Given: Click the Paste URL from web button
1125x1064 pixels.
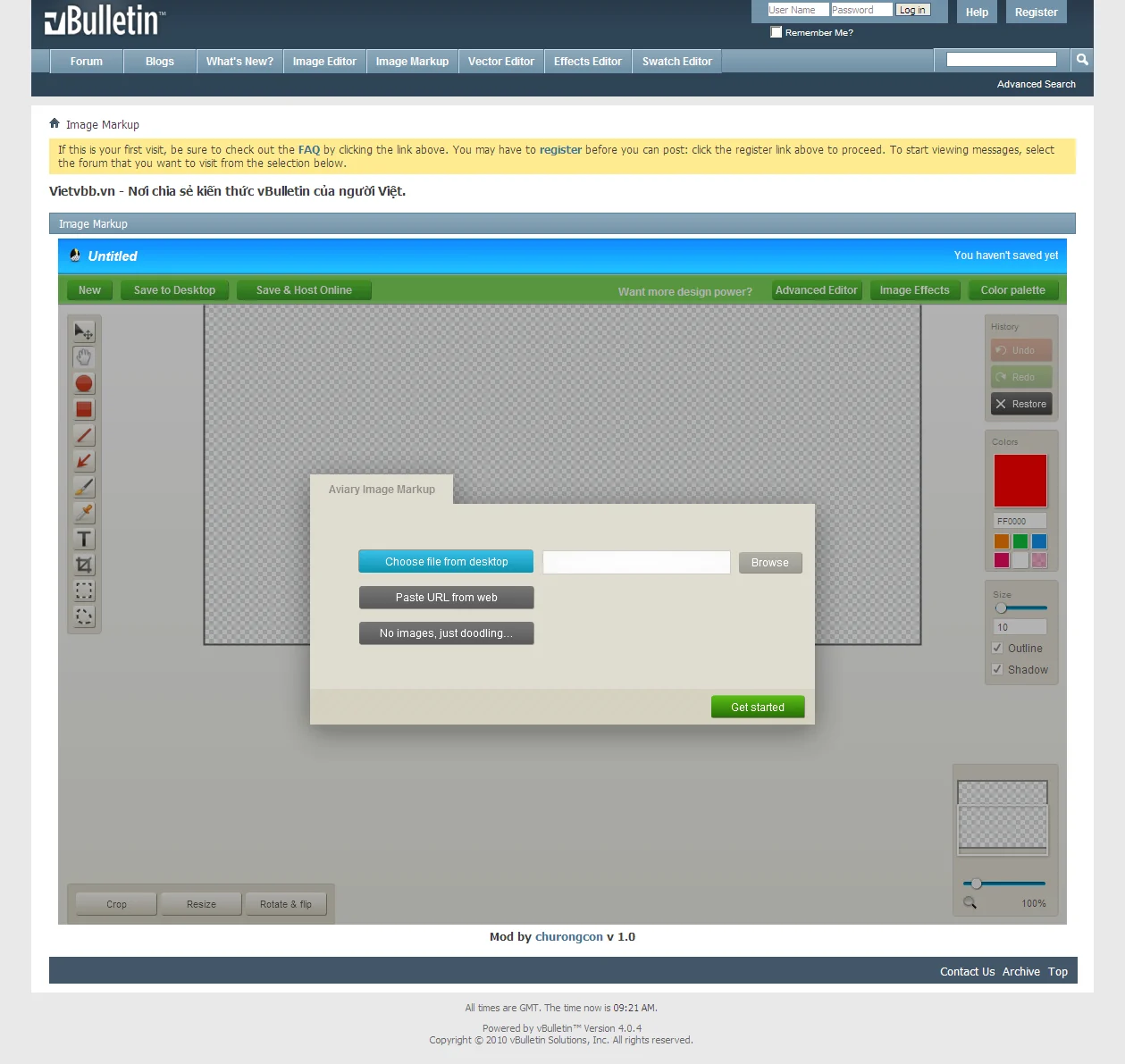Looking at the screenshot, I should 446,598.
